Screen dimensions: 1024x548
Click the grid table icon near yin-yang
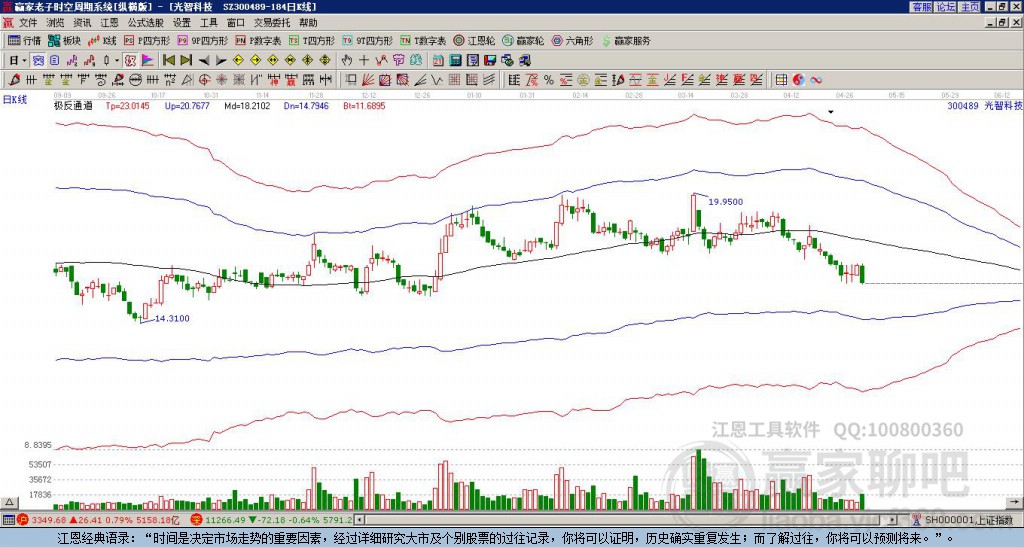(x=781, y=80)
